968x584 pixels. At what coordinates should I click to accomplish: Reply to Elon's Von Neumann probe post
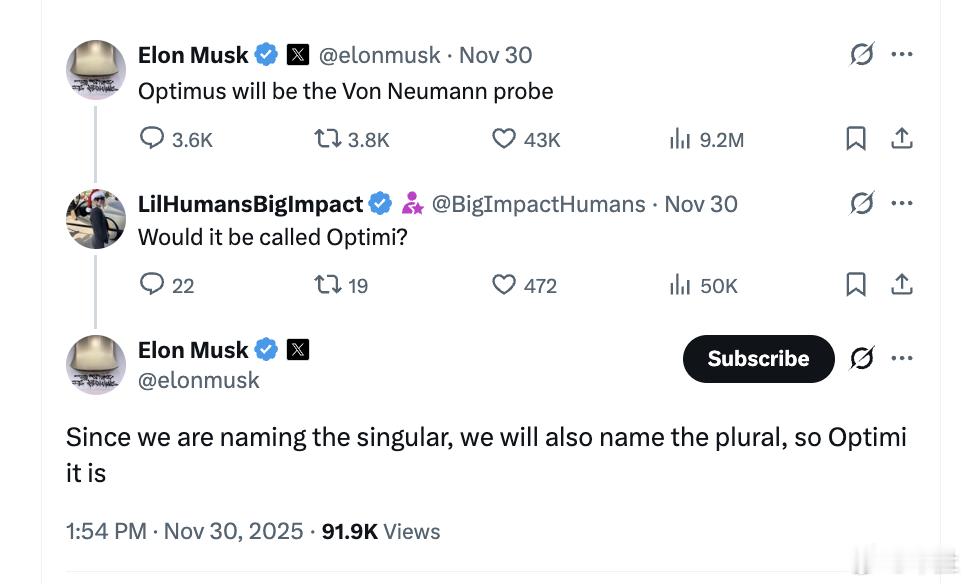click(152, 139)
